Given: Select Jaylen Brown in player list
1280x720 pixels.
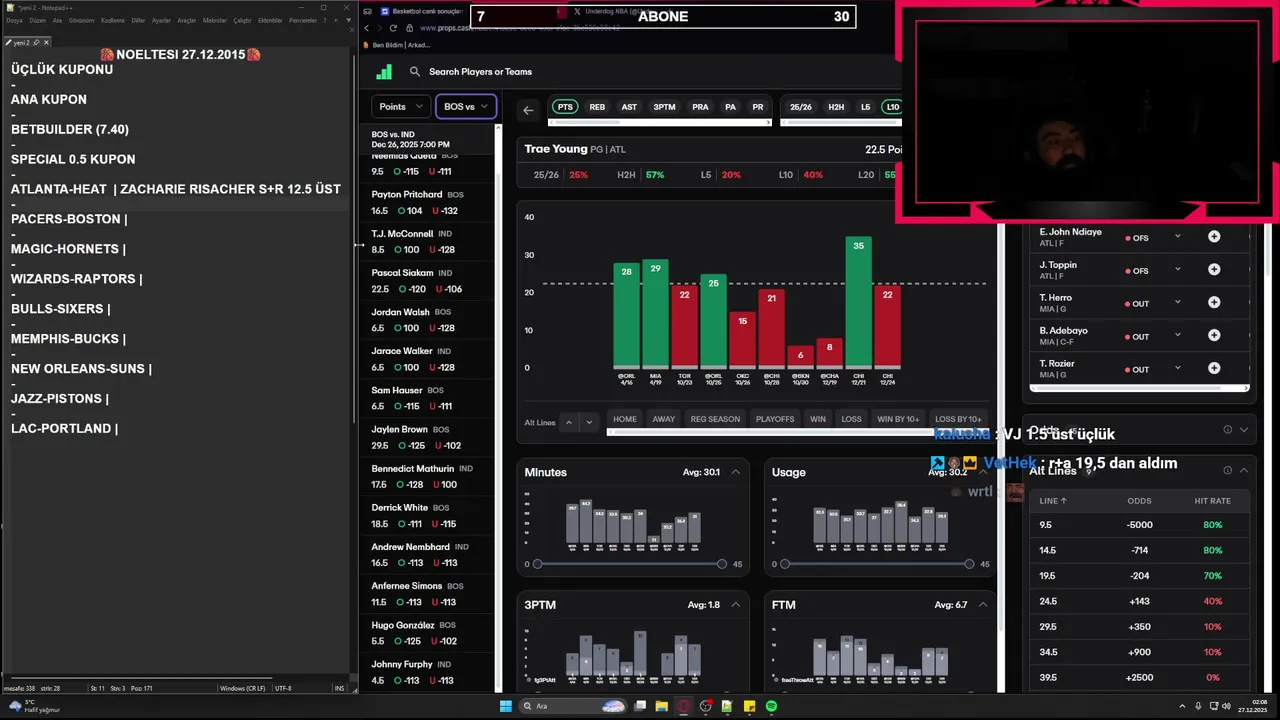Looking at the screenshot, I should (428, 437).
